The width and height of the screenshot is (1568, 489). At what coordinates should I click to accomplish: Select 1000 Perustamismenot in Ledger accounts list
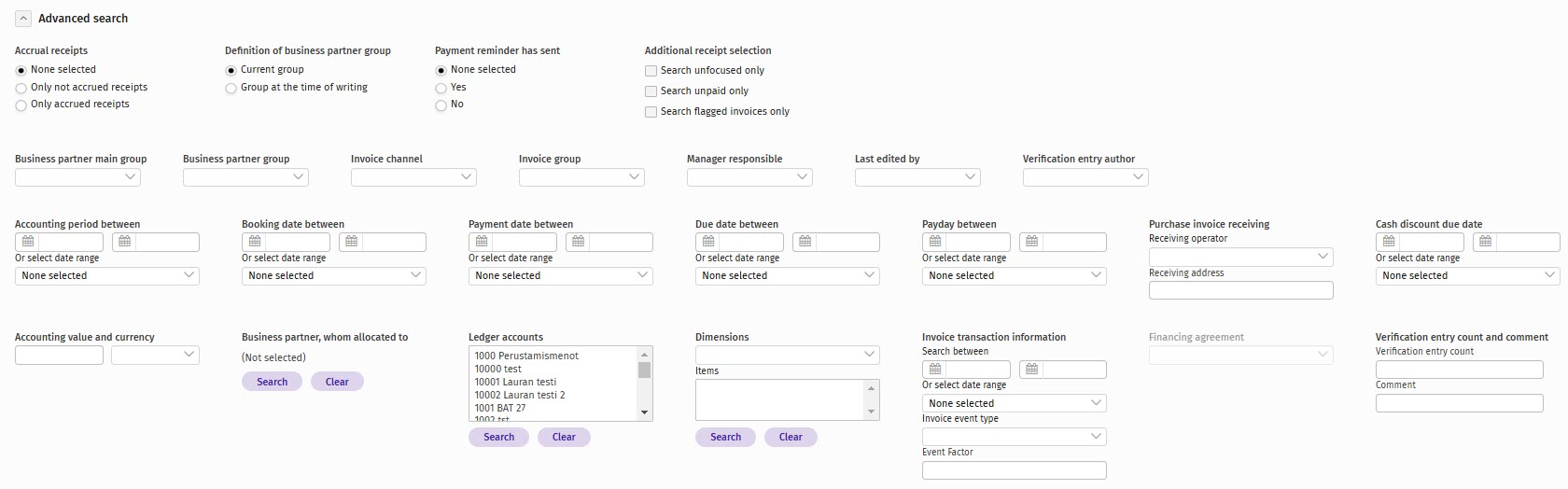click(526, 356)
